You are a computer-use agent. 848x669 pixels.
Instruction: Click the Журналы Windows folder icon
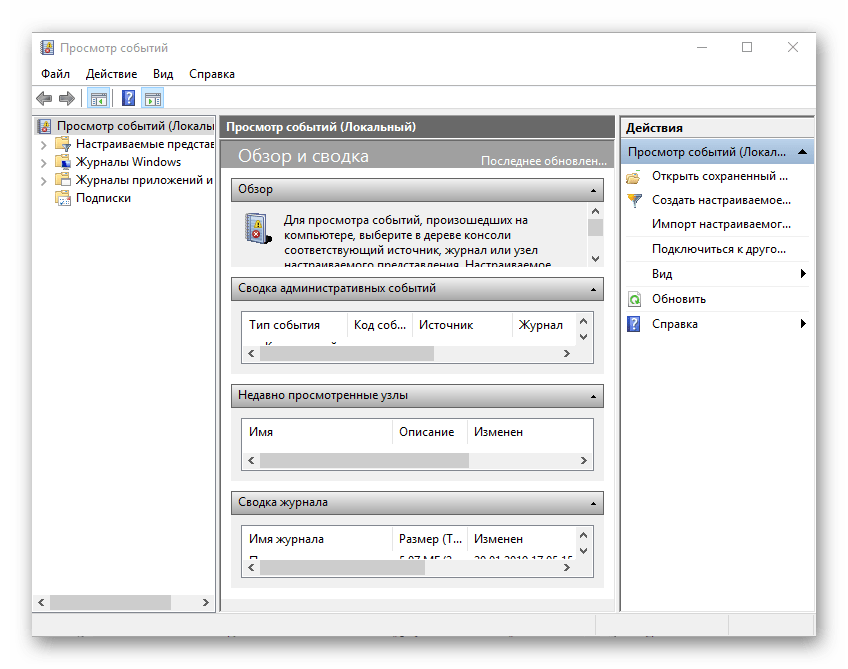63,162
